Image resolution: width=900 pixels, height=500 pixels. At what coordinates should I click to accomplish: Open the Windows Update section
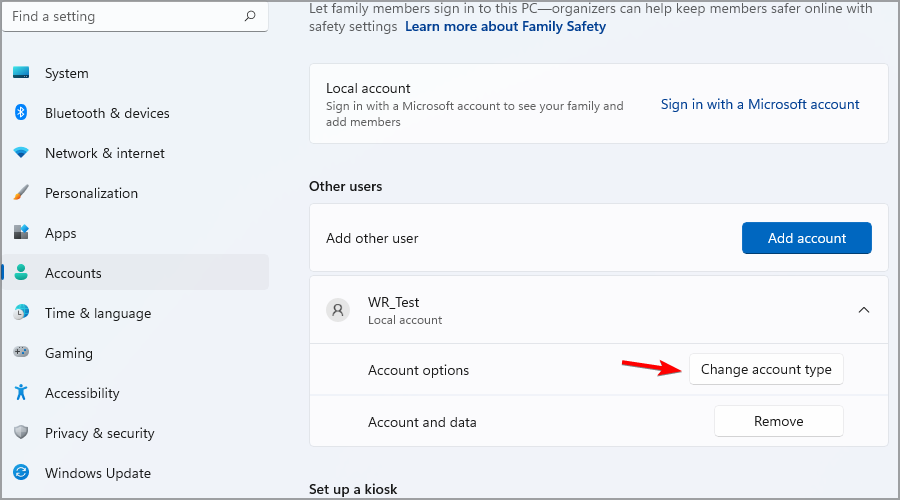pyautogui.click(x=98, y=473)
